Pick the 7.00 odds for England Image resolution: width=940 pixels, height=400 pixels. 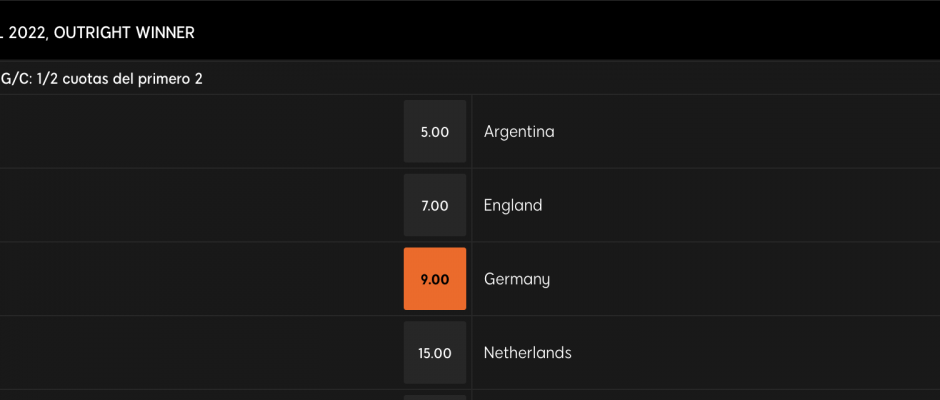tap(435, 205)
